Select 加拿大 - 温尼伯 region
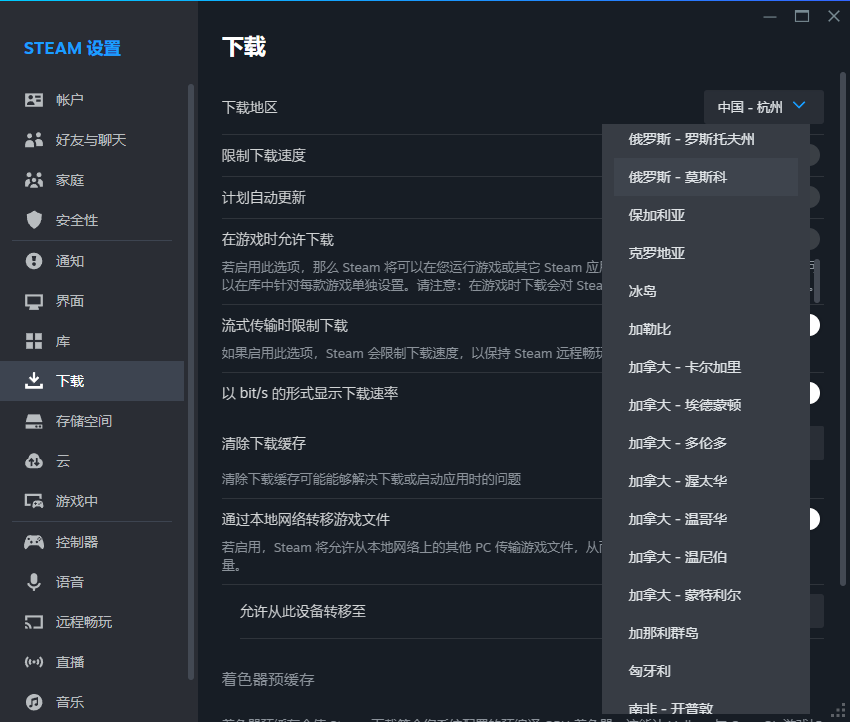Image resolution: width=850 pixels, height=722 pixels. click(x=705, y=557)
